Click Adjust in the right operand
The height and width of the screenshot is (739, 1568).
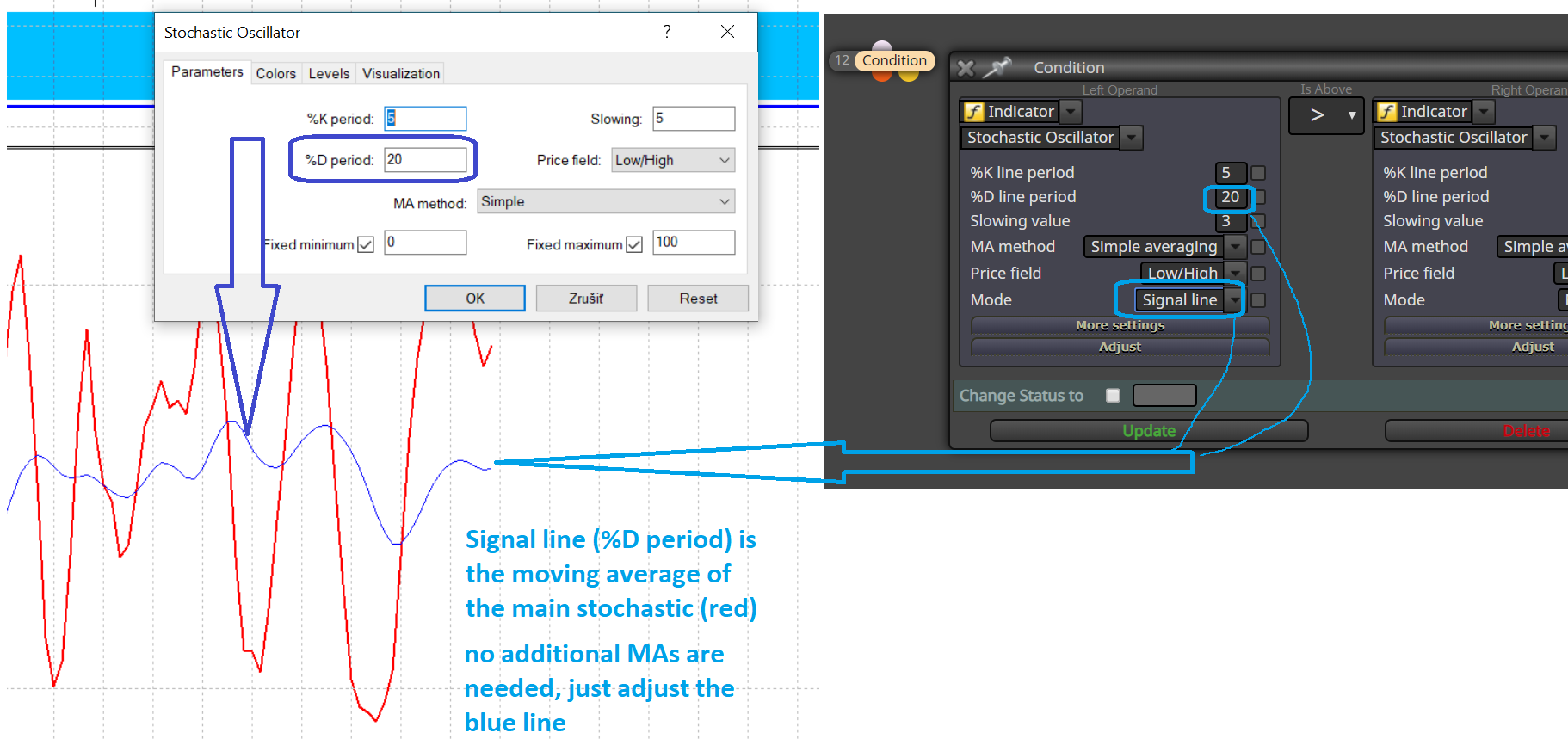click(1476, 347)
